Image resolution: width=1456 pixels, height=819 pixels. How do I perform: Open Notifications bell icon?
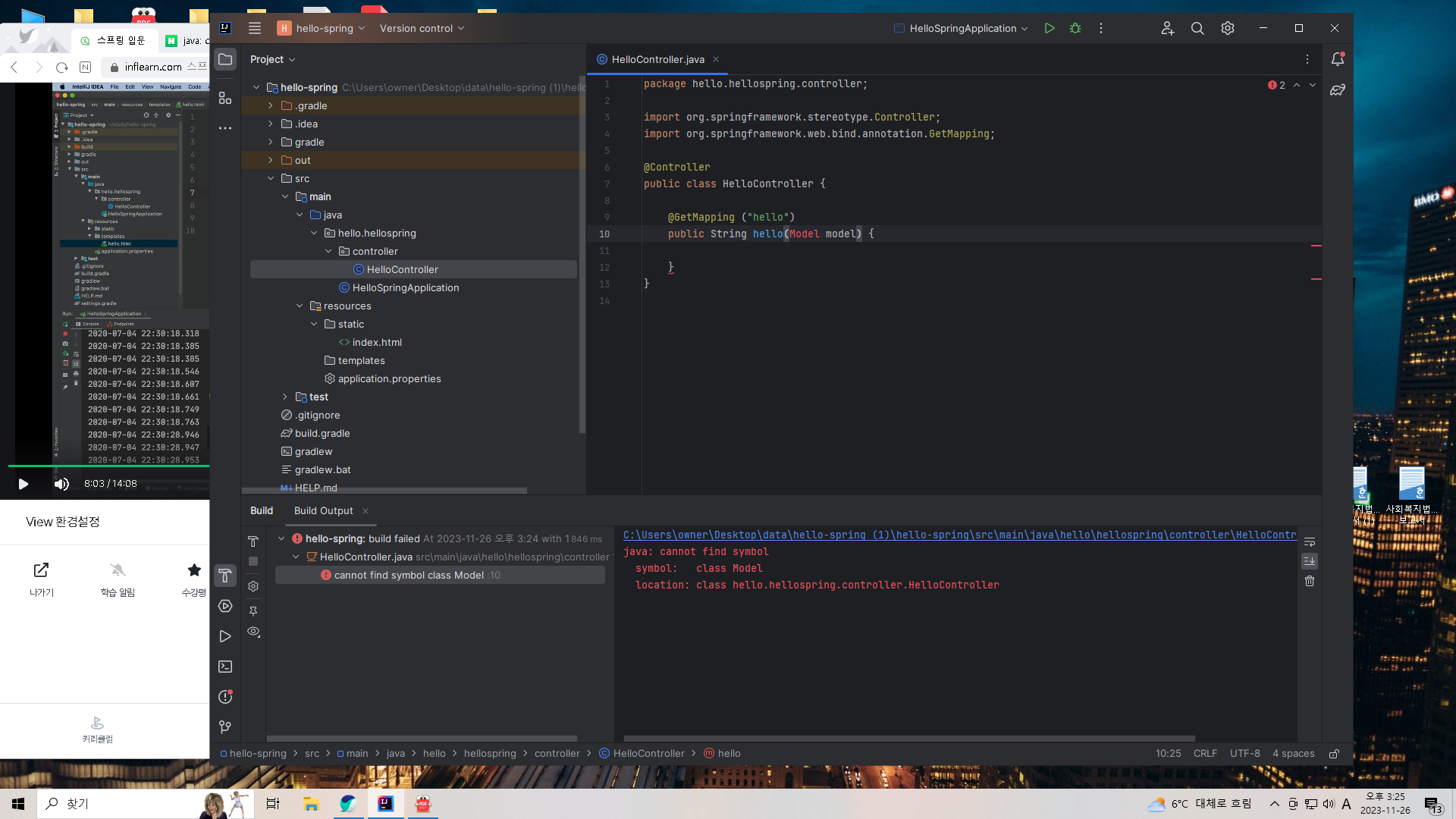coord(1338,59)
